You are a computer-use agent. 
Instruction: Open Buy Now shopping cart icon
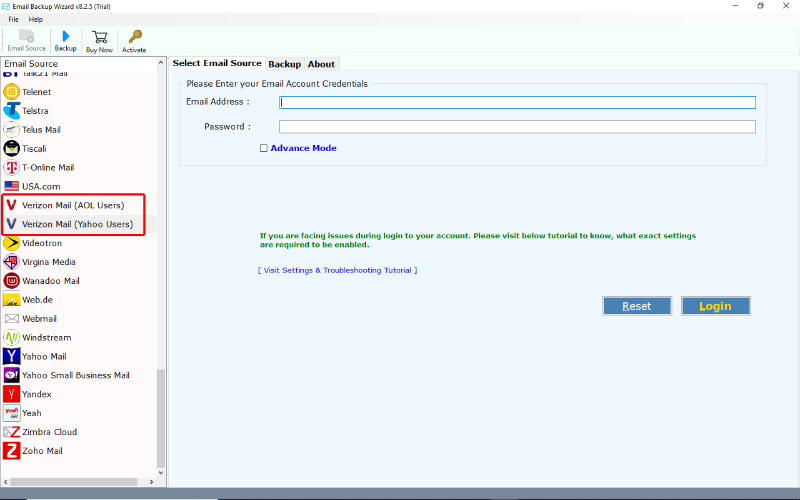click(x=99, y=37)
